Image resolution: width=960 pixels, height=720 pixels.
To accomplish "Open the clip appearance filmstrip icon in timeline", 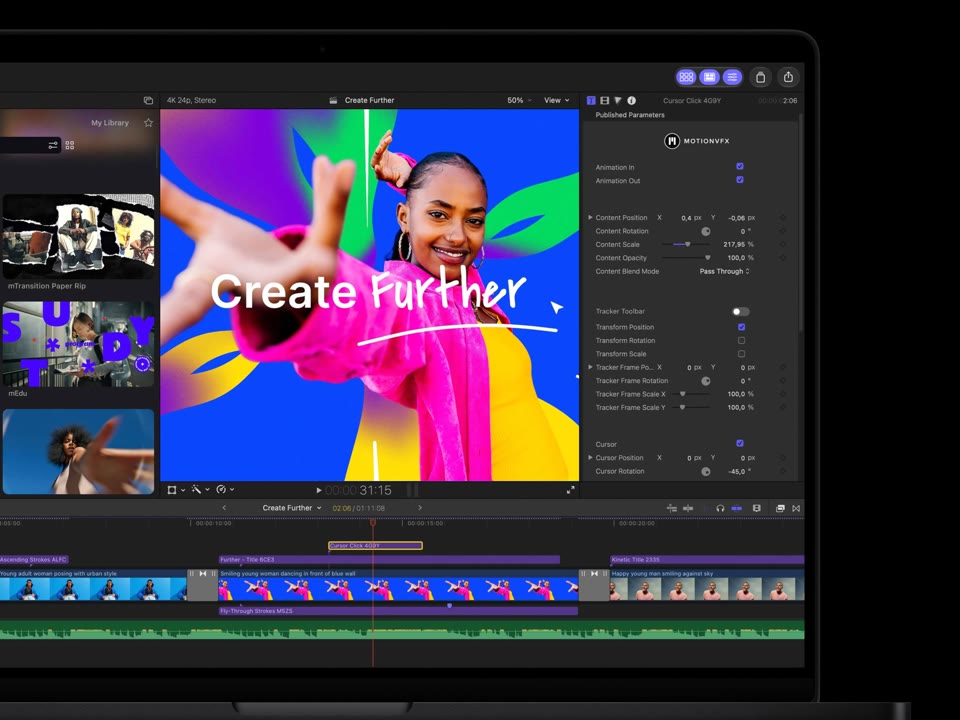I will [x=757, y=508].
